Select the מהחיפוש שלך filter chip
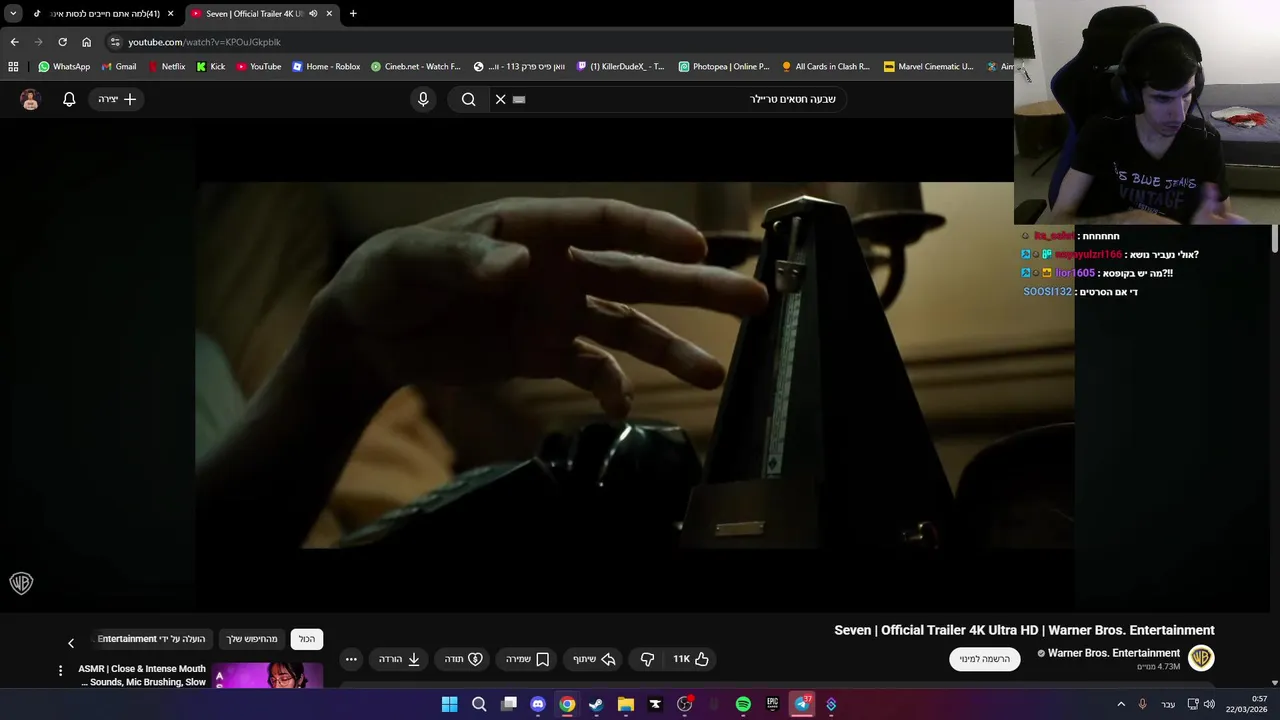Viewport: 1280px width, 720px height. click(252, 639)
